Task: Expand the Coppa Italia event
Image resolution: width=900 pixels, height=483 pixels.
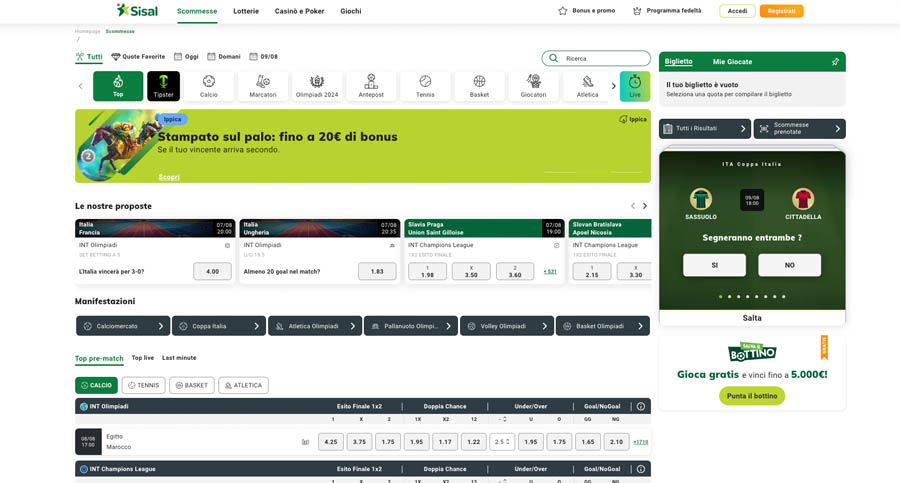Action: pos(219,326)
